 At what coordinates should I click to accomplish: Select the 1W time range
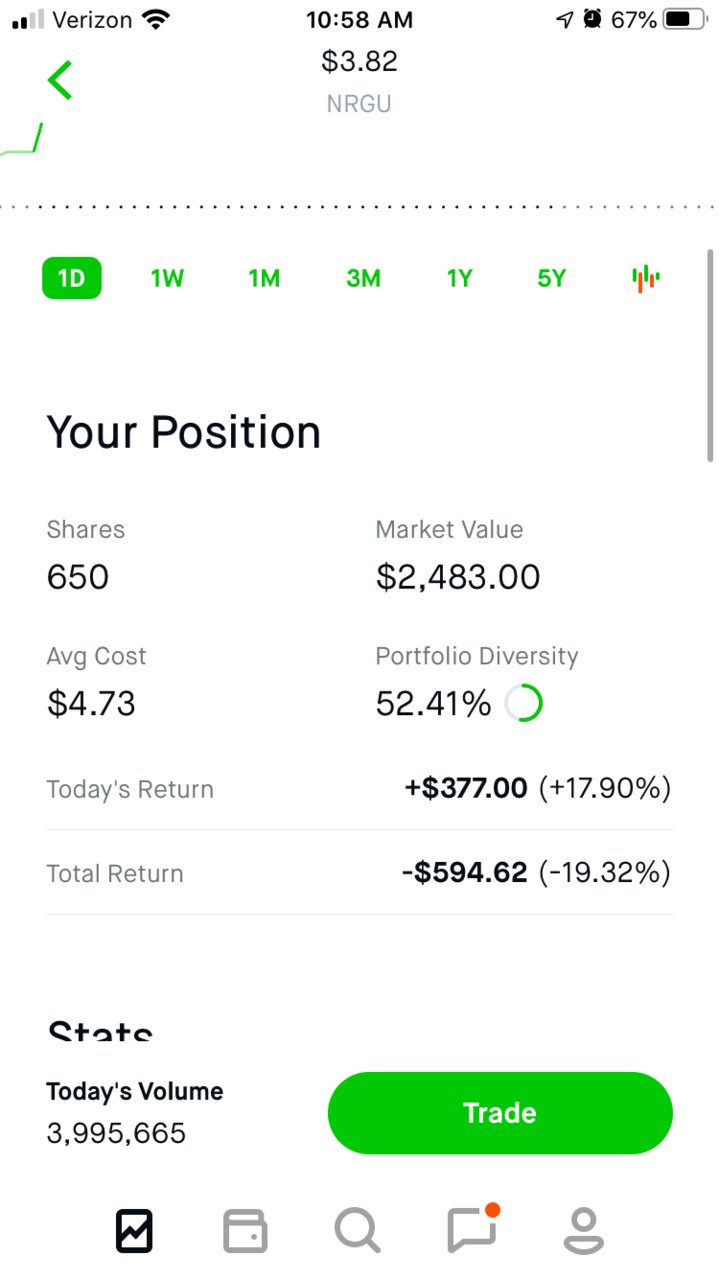[x=167, y=278]
